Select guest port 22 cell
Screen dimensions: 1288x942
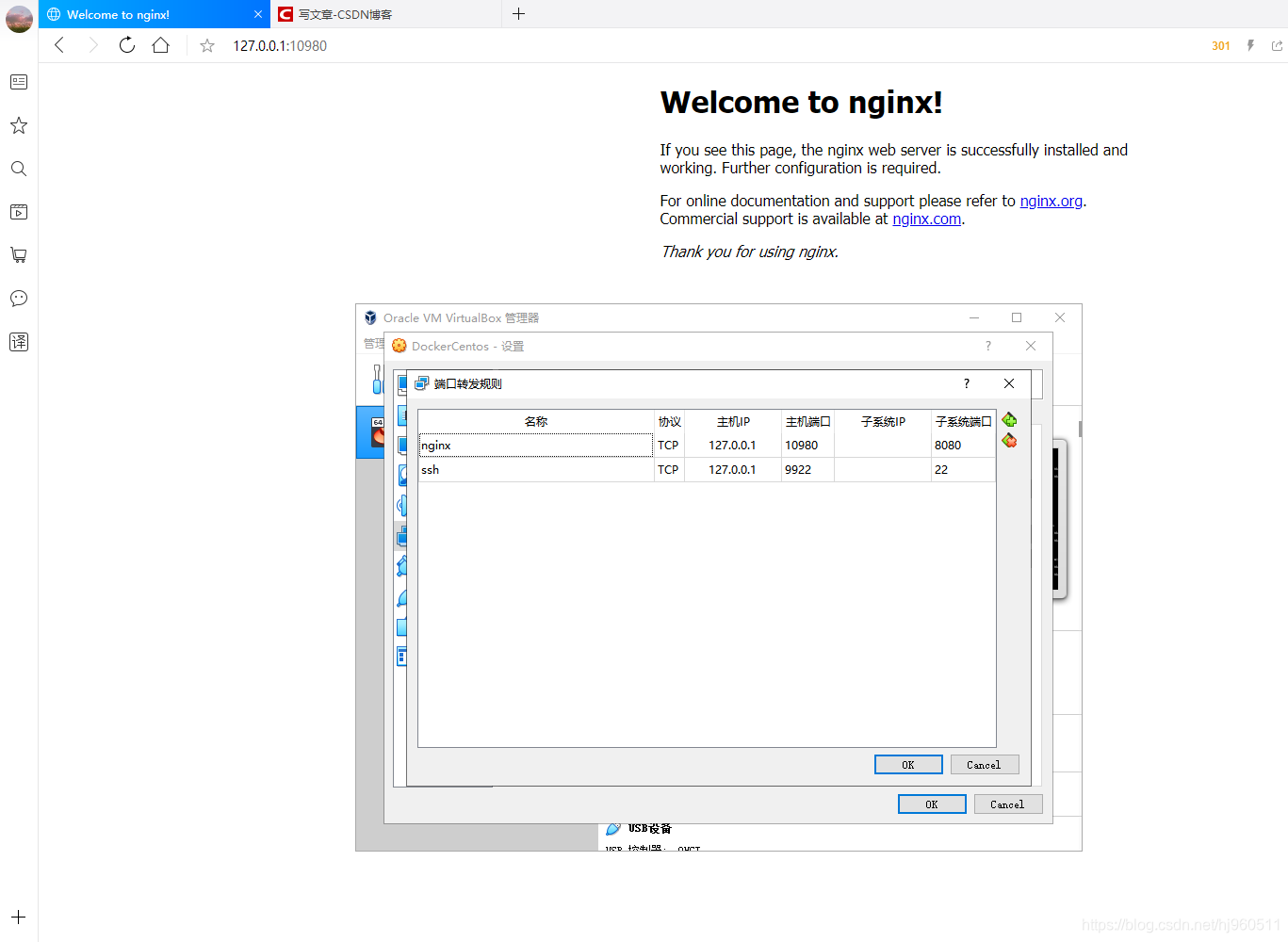click(963, 470)
